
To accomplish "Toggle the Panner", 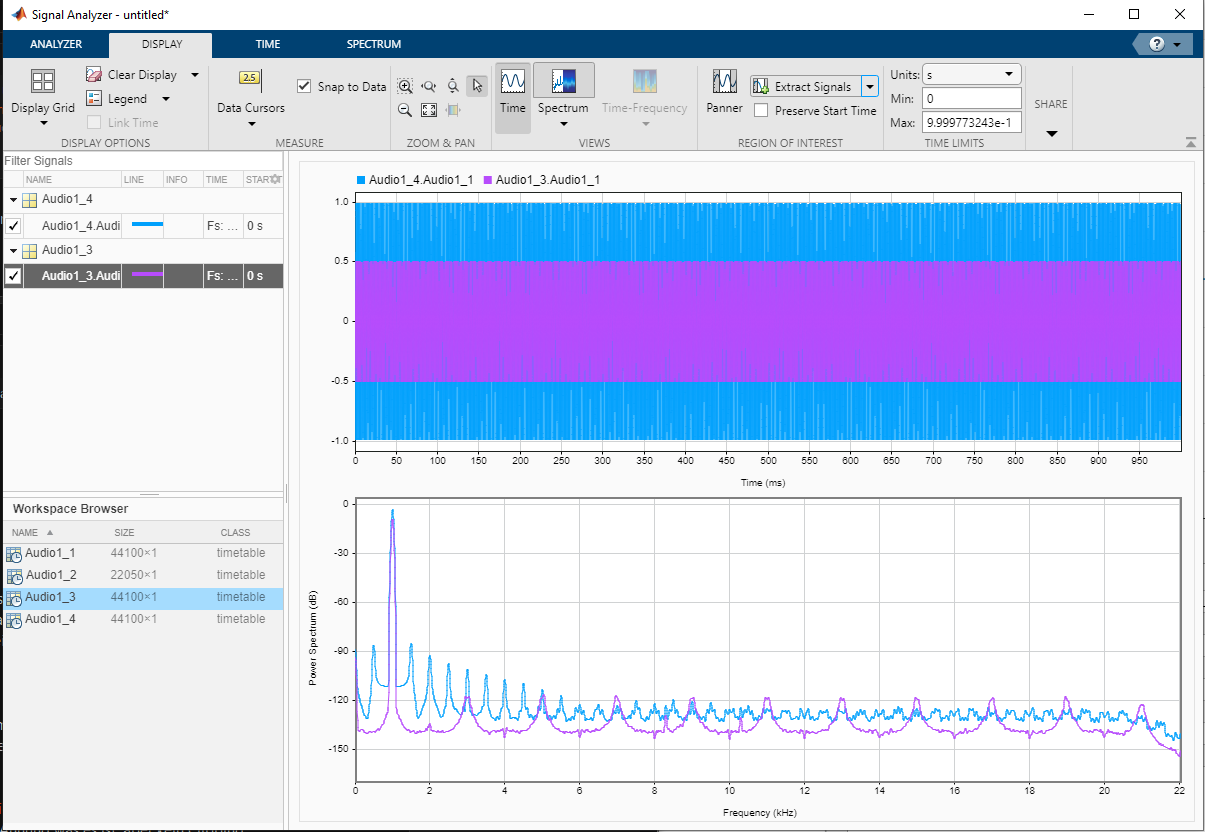I will 725,90.
